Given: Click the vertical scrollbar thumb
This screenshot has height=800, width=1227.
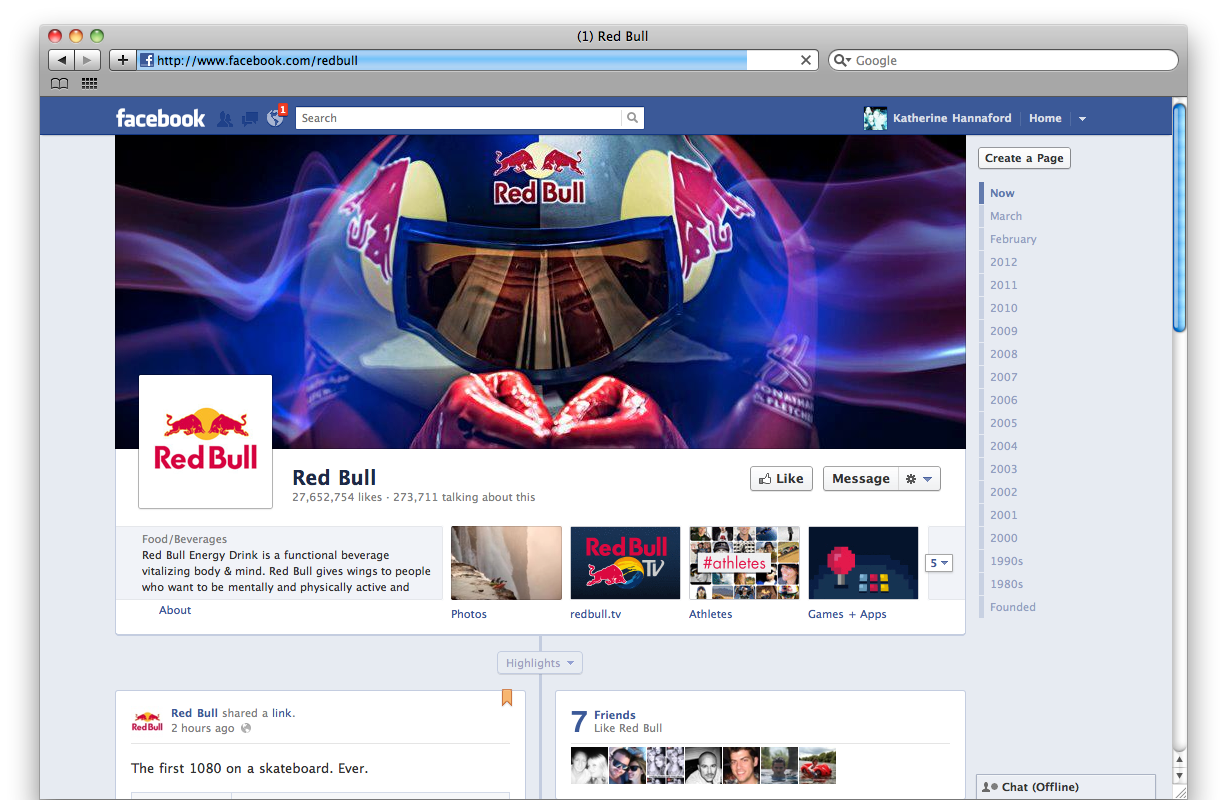Looking at the screenshot, I should pos(1179,217).
